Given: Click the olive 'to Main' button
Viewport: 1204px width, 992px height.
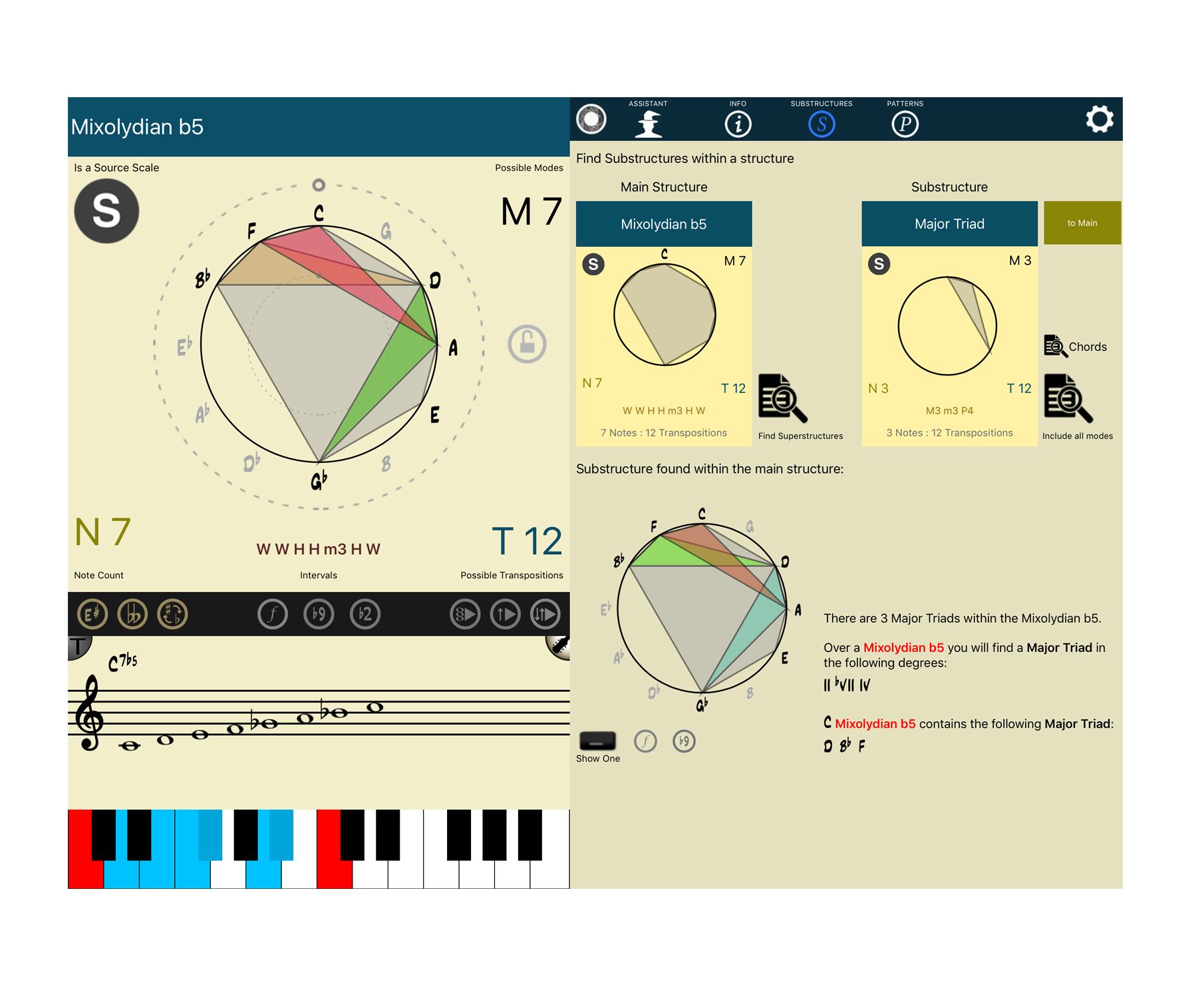Looking at the screenshot, I should click(x=1082, y=223).
